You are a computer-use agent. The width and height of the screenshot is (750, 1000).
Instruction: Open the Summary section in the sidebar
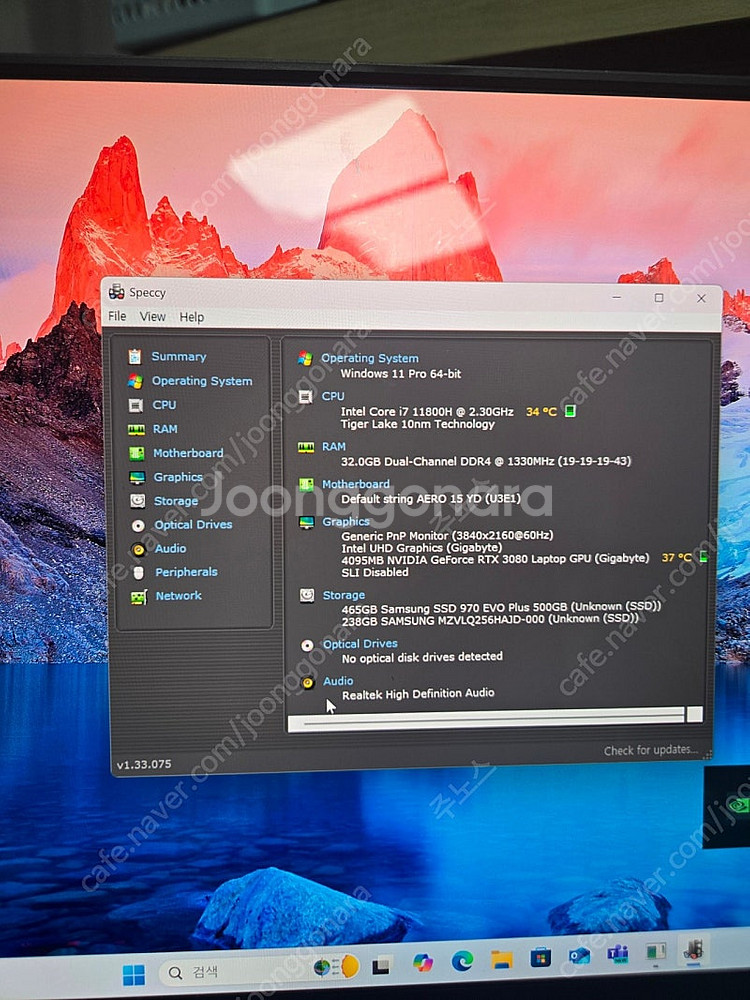tap(179, 357)
